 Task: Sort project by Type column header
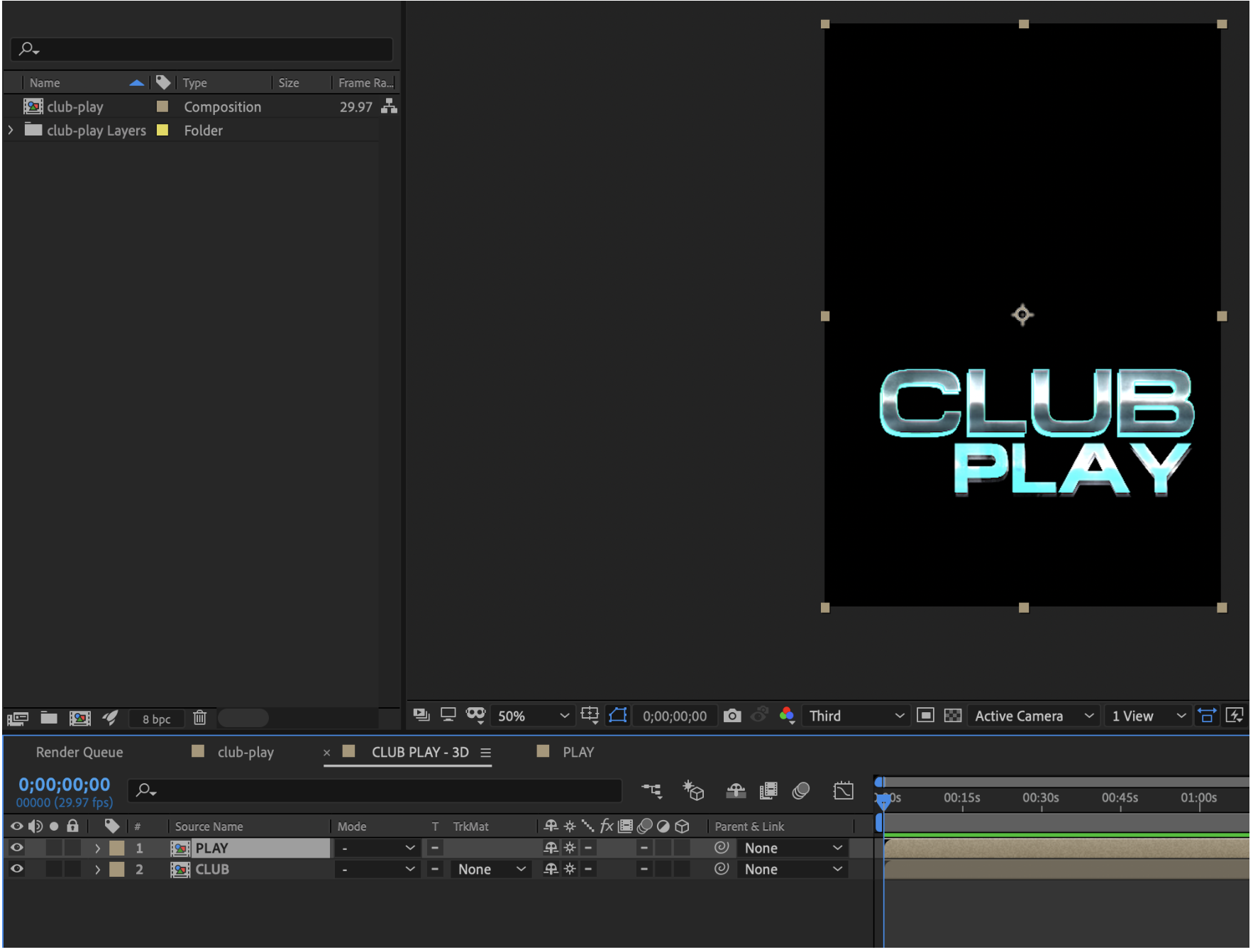(194, 82)
